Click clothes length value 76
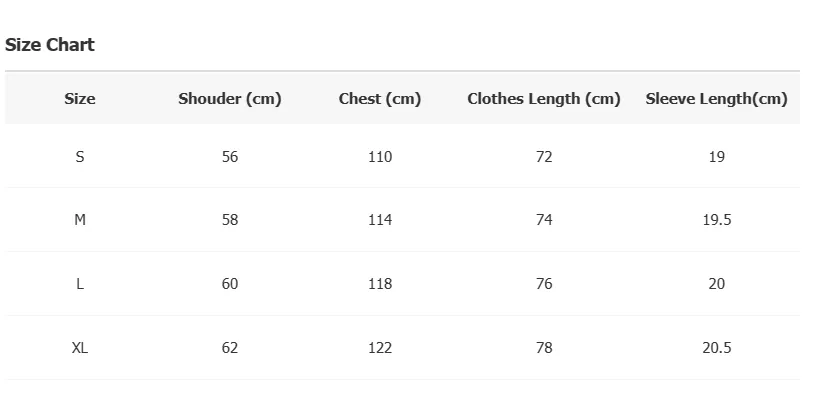 pos(544,284)
